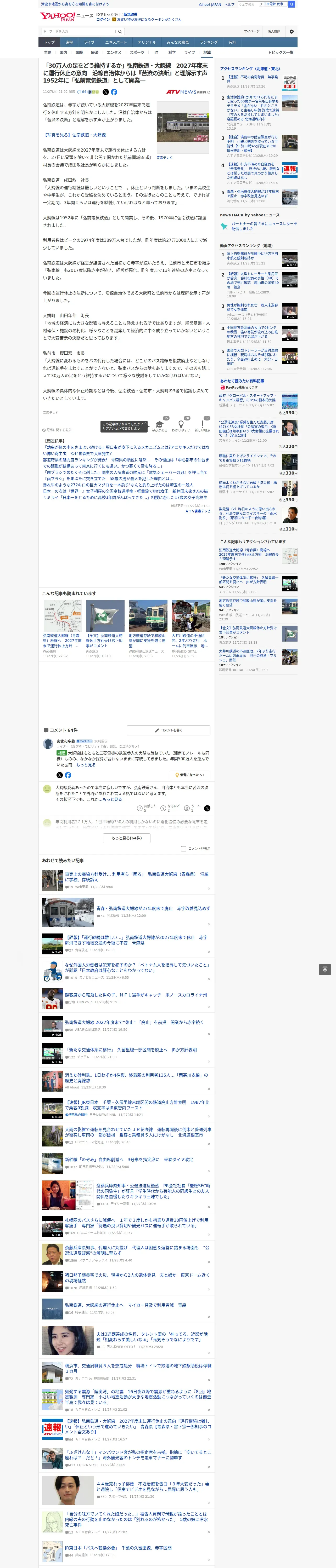336x1568 pixels.
Task: Select the 速報 tab
Action: coord(69,43)
